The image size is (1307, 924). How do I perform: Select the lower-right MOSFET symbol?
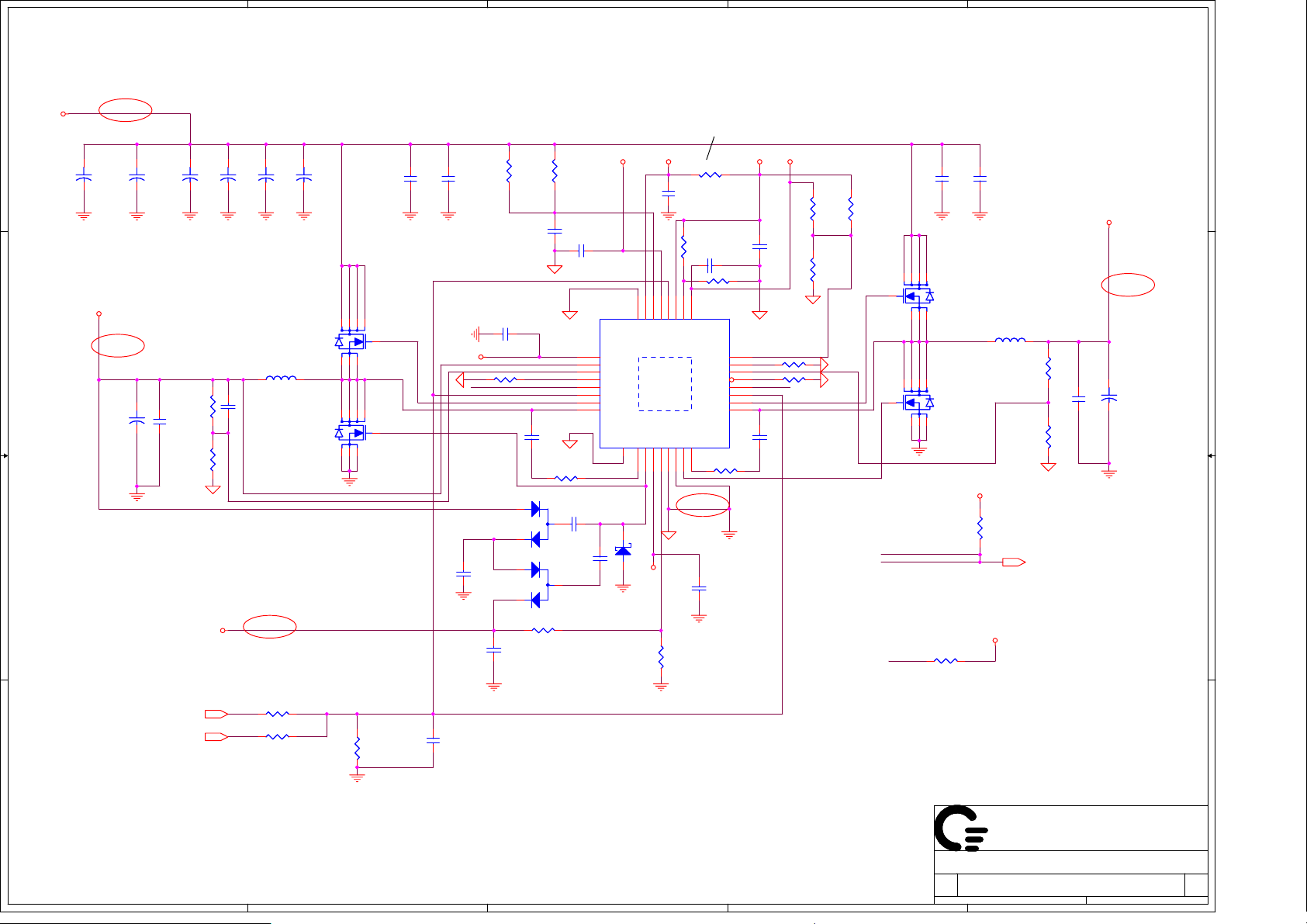[918, 403]
